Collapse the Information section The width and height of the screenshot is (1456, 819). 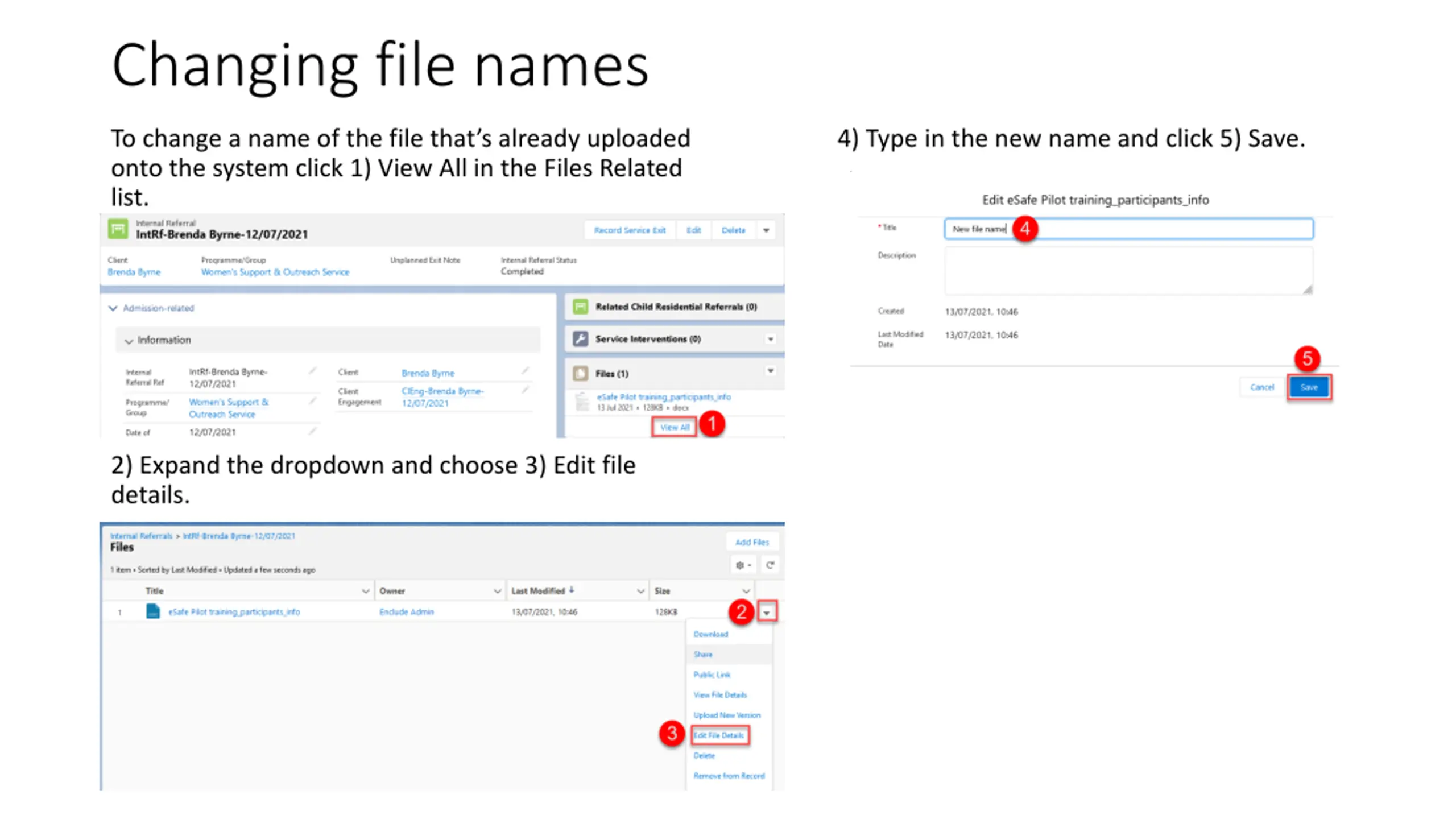pos(129,341)
